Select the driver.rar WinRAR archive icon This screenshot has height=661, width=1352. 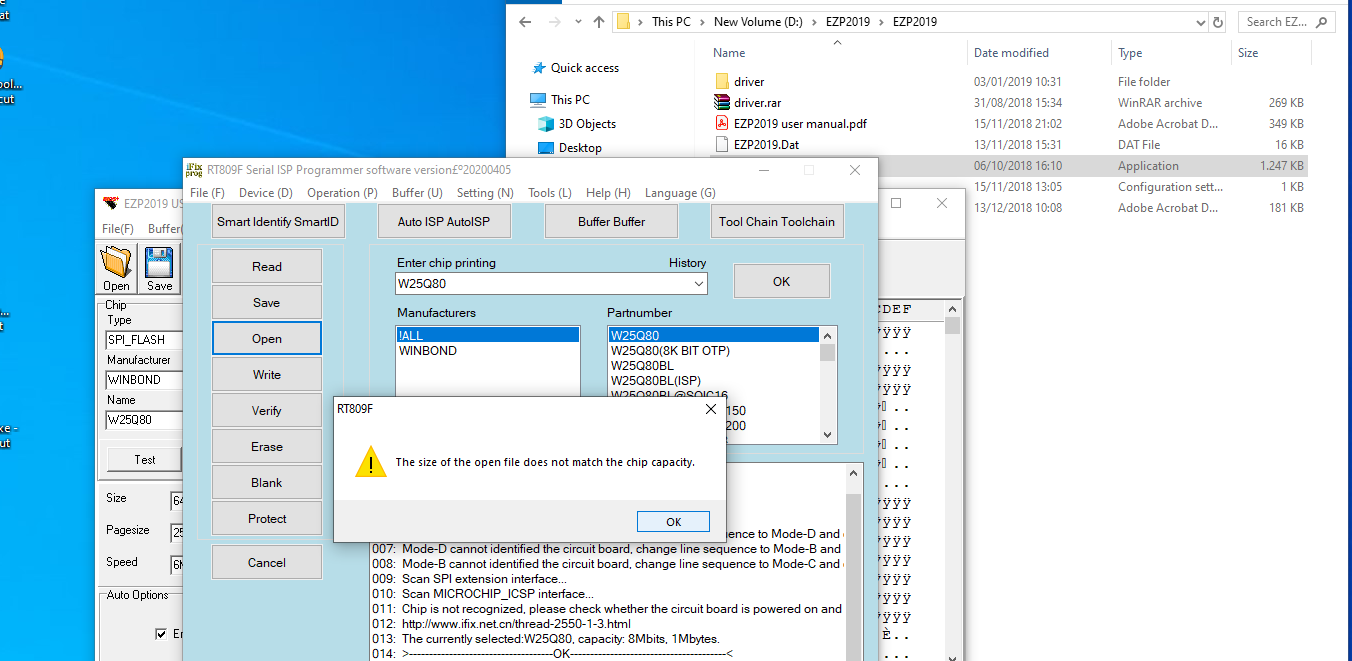(723, 102)
